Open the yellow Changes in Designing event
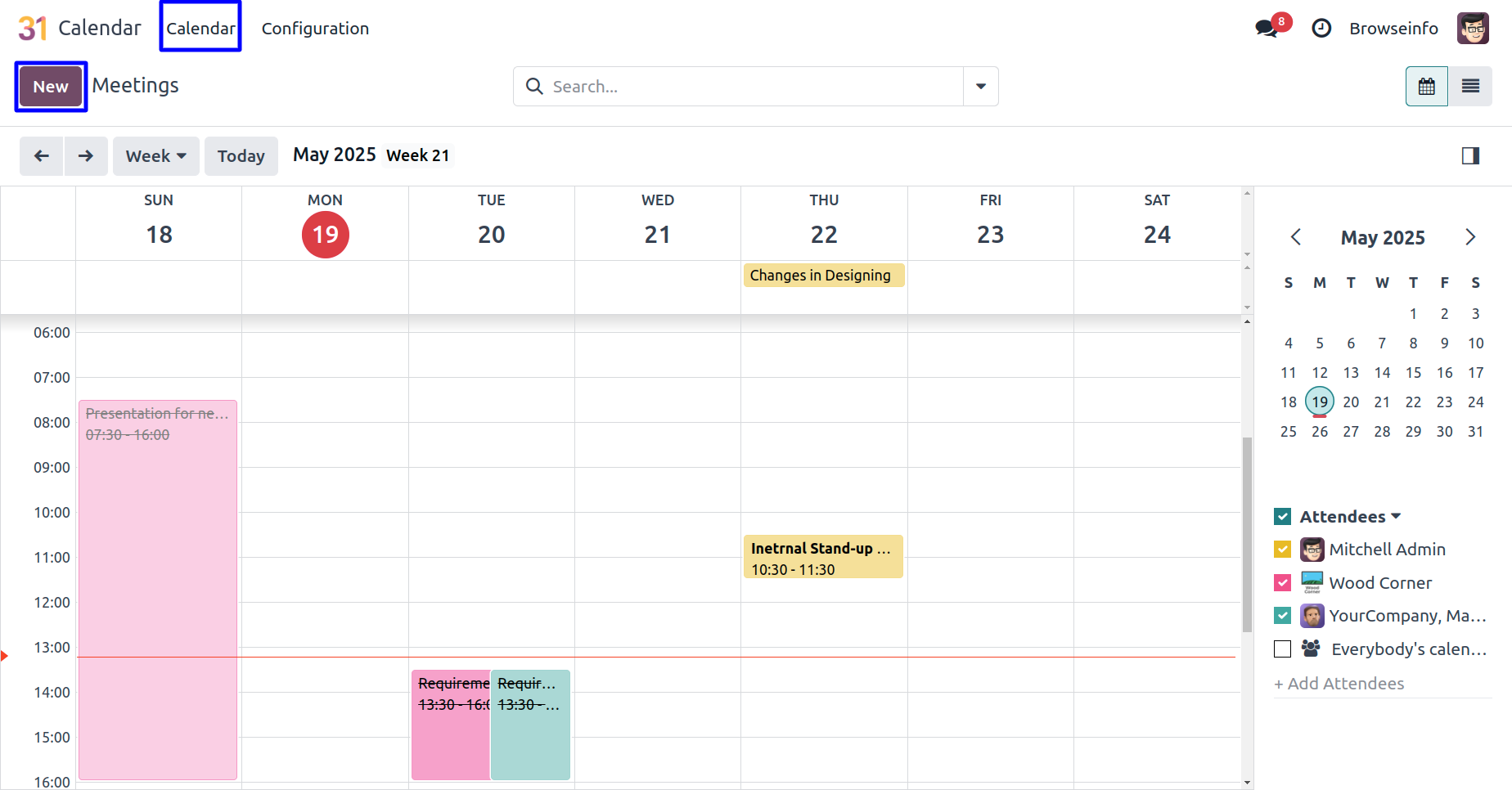Viewport: 1512px width, 790px height. [x=823, y=276]
